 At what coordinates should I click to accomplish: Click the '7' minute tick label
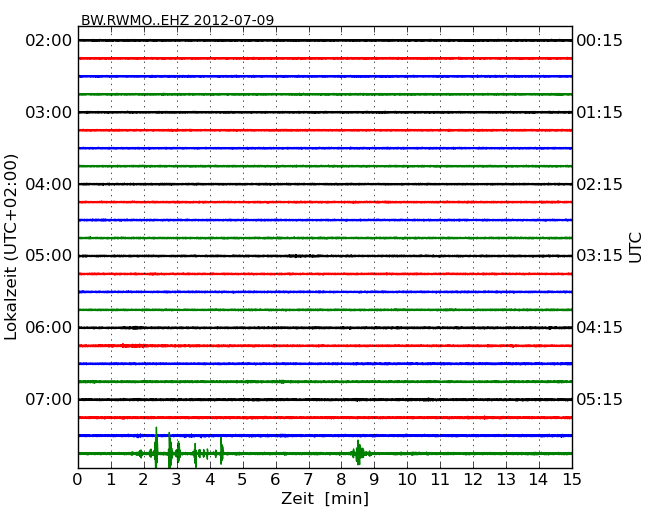(x=308, y=479)
